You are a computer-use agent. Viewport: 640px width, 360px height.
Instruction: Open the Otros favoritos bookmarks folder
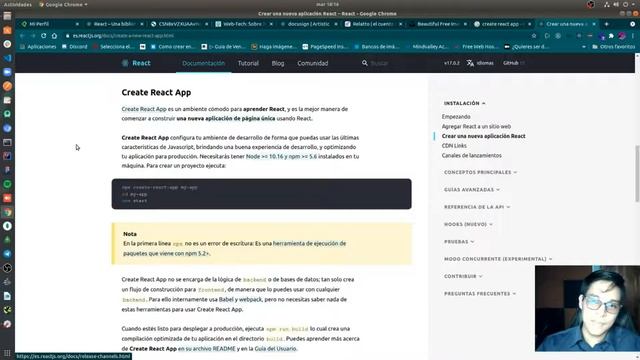[613, 47]
